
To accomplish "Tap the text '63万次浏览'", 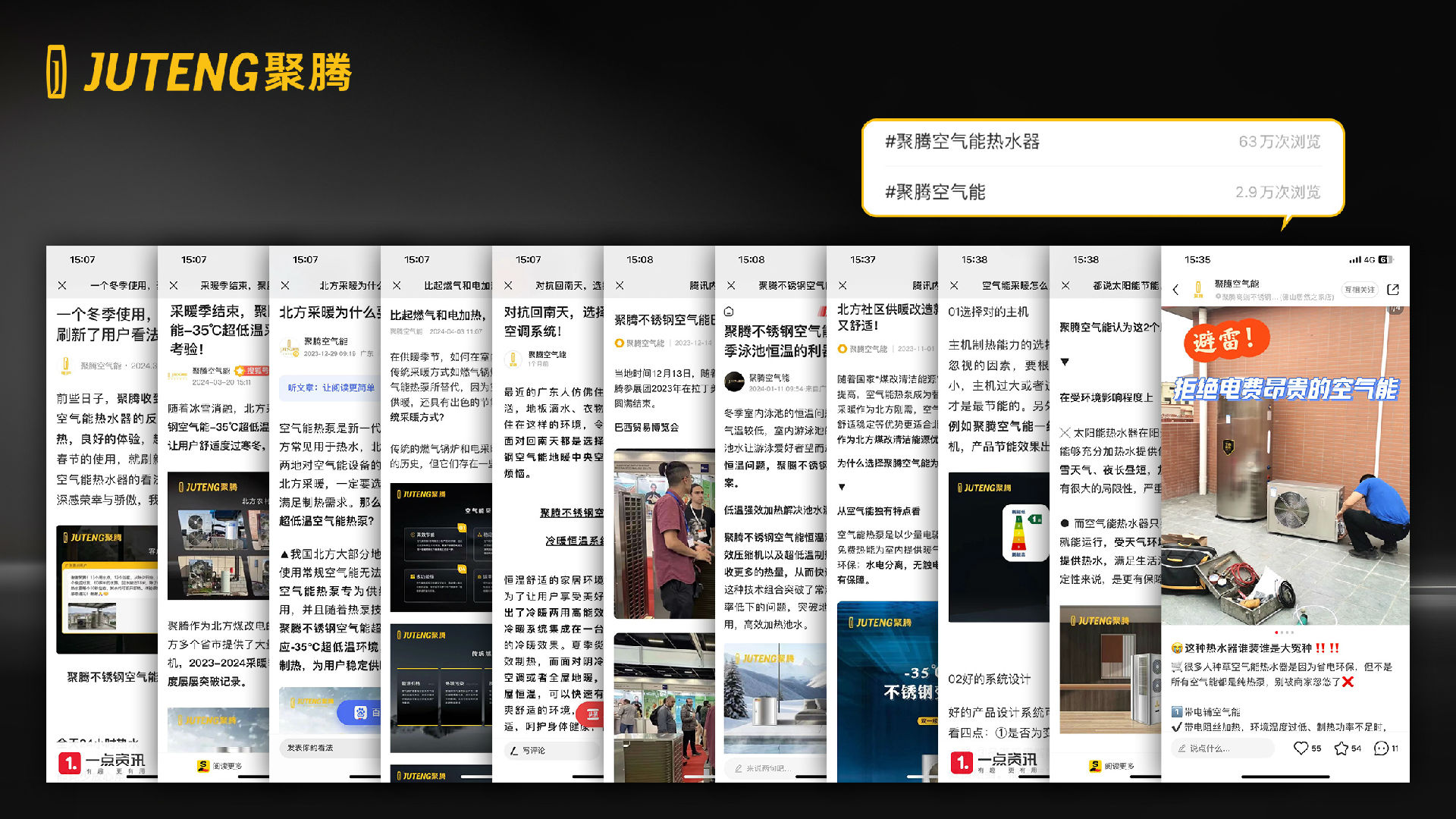I will coord(1279,142).
